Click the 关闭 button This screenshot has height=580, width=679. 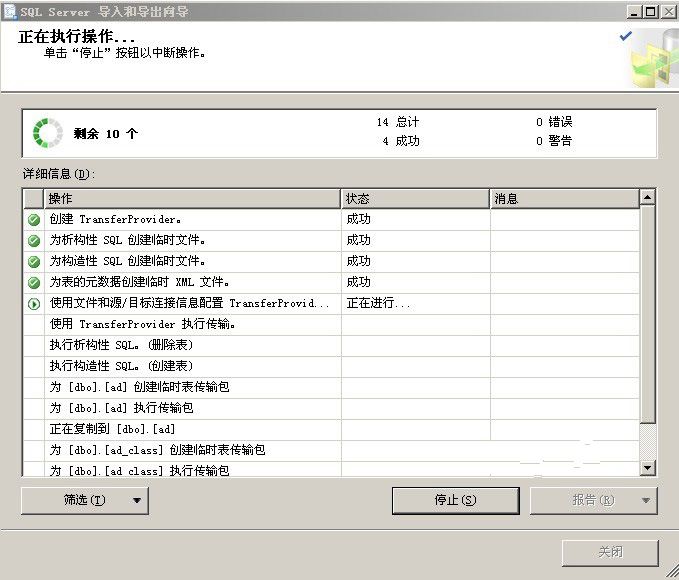tap(610, 552)
